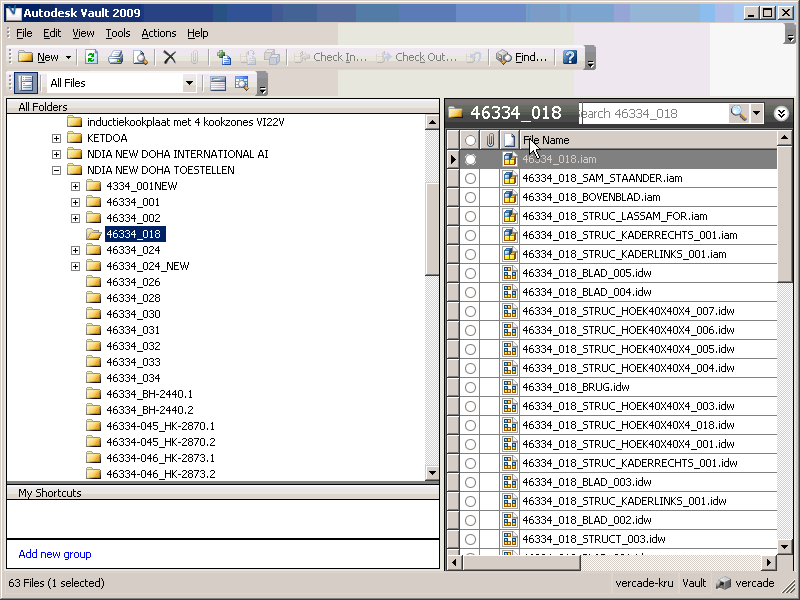Expand the 46334_002 folder
Image resolution: width=800 pixels, height=600 pixels.
[76, 218]
